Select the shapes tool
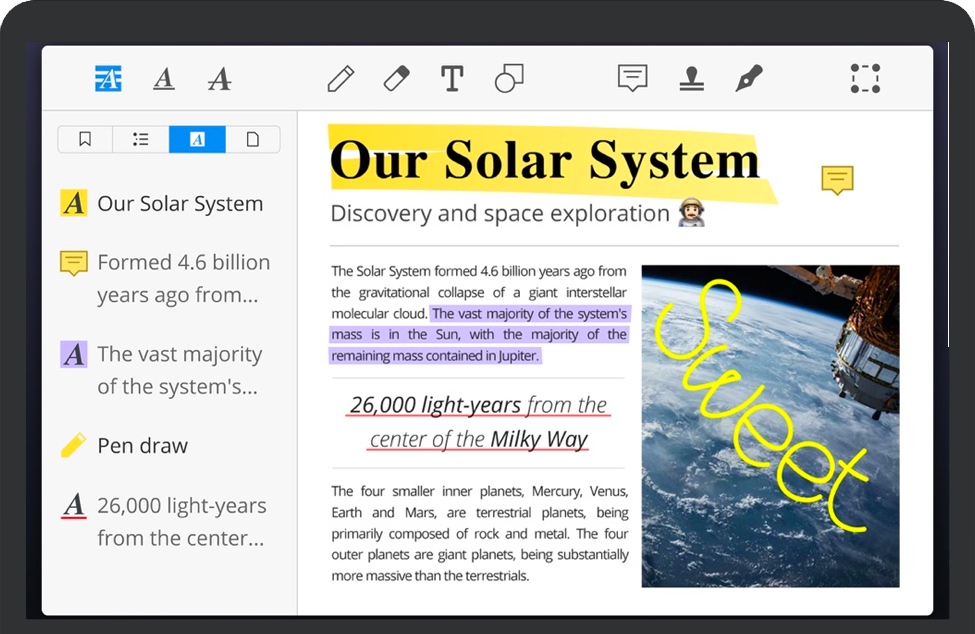The width and height of the screenshot is (975, 634). (509, 78)
